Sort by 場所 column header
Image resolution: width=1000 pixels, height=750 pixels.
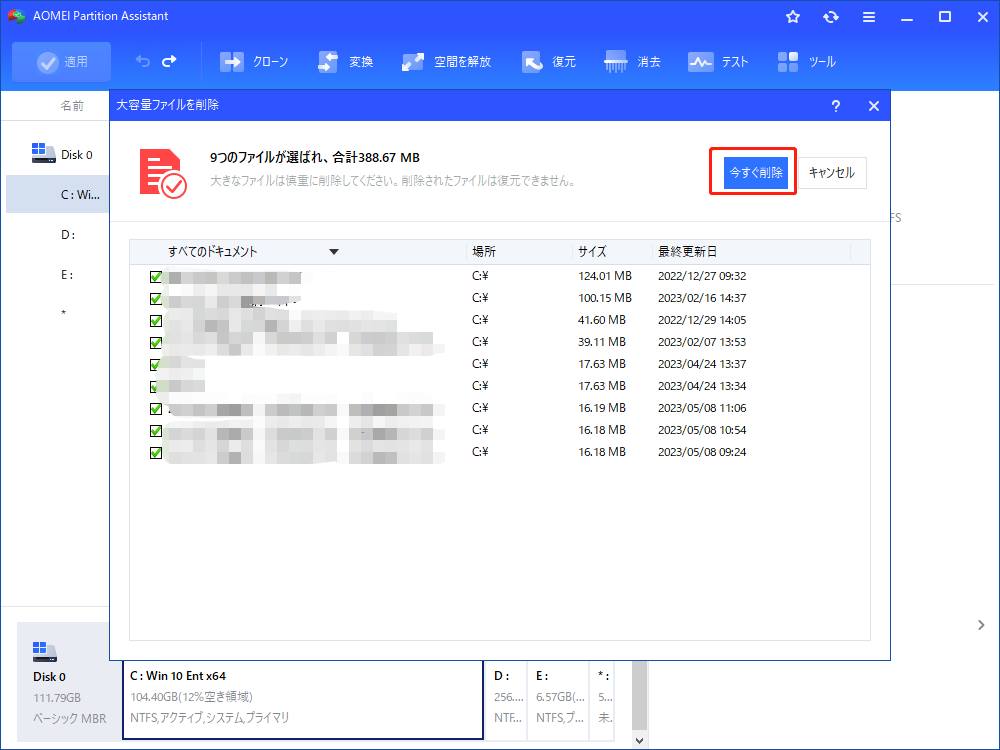click(x=483, y=252)
